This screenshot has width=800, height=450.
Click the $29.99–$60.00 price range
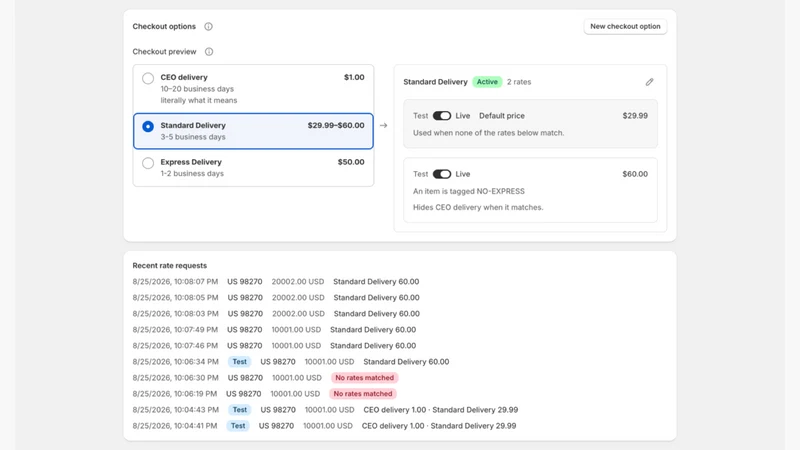click(x=336, y=126)
